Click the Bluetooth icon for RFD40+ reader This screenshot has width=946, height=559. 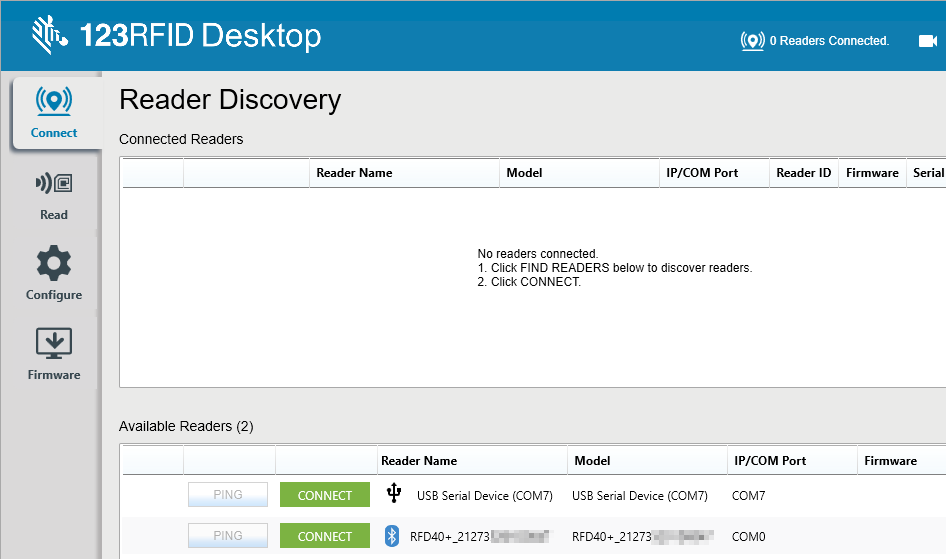coord(392,536)
